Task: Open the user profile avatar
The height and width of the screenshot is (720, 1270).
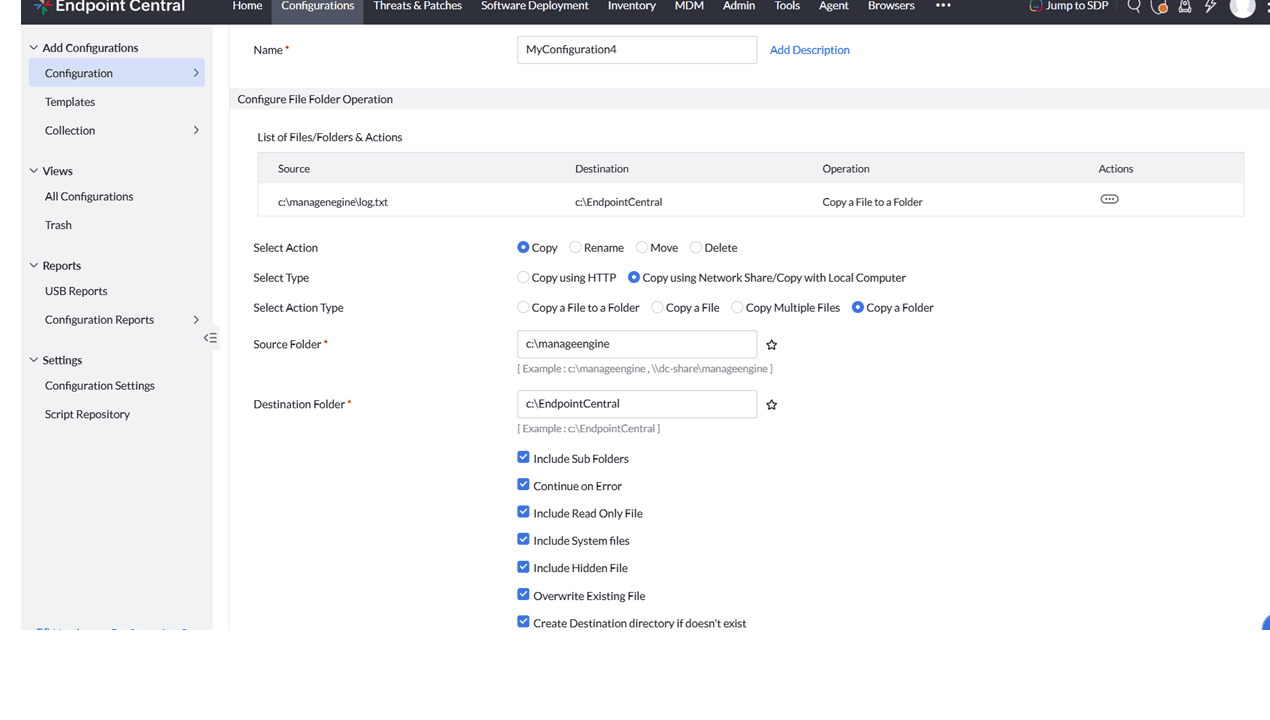Action: click(1242, 7)
